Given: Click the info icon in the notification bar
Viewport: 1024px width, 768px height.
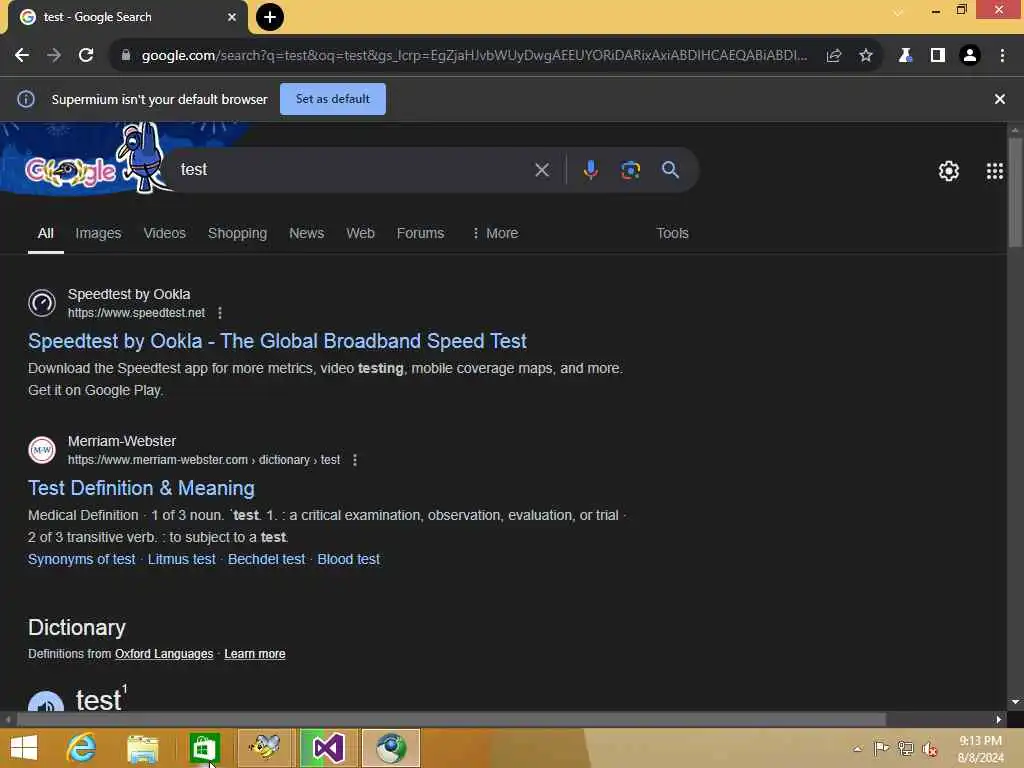Looking at the screenshot, I should (26, 99).
